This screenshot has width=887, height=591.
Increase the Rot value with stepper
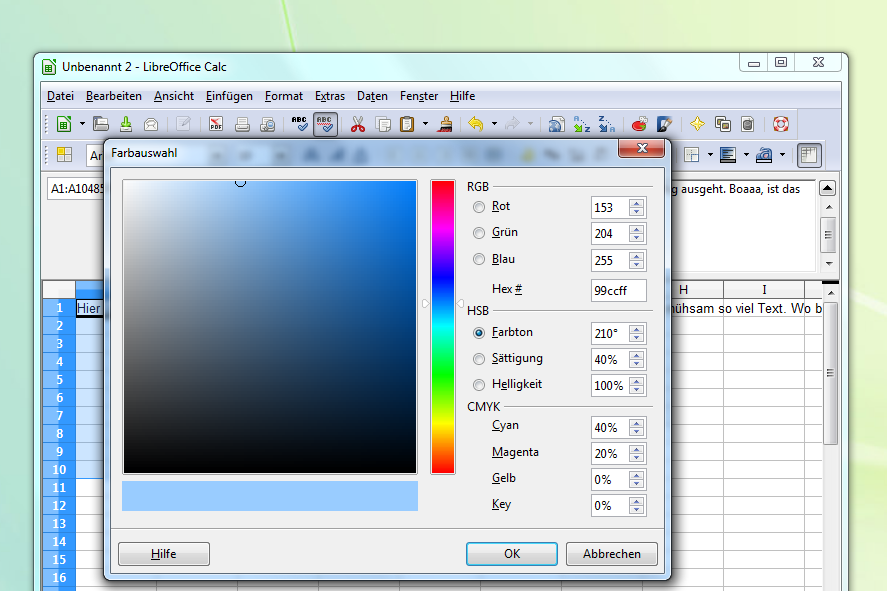pyautogui.click(x=637, y=203)
